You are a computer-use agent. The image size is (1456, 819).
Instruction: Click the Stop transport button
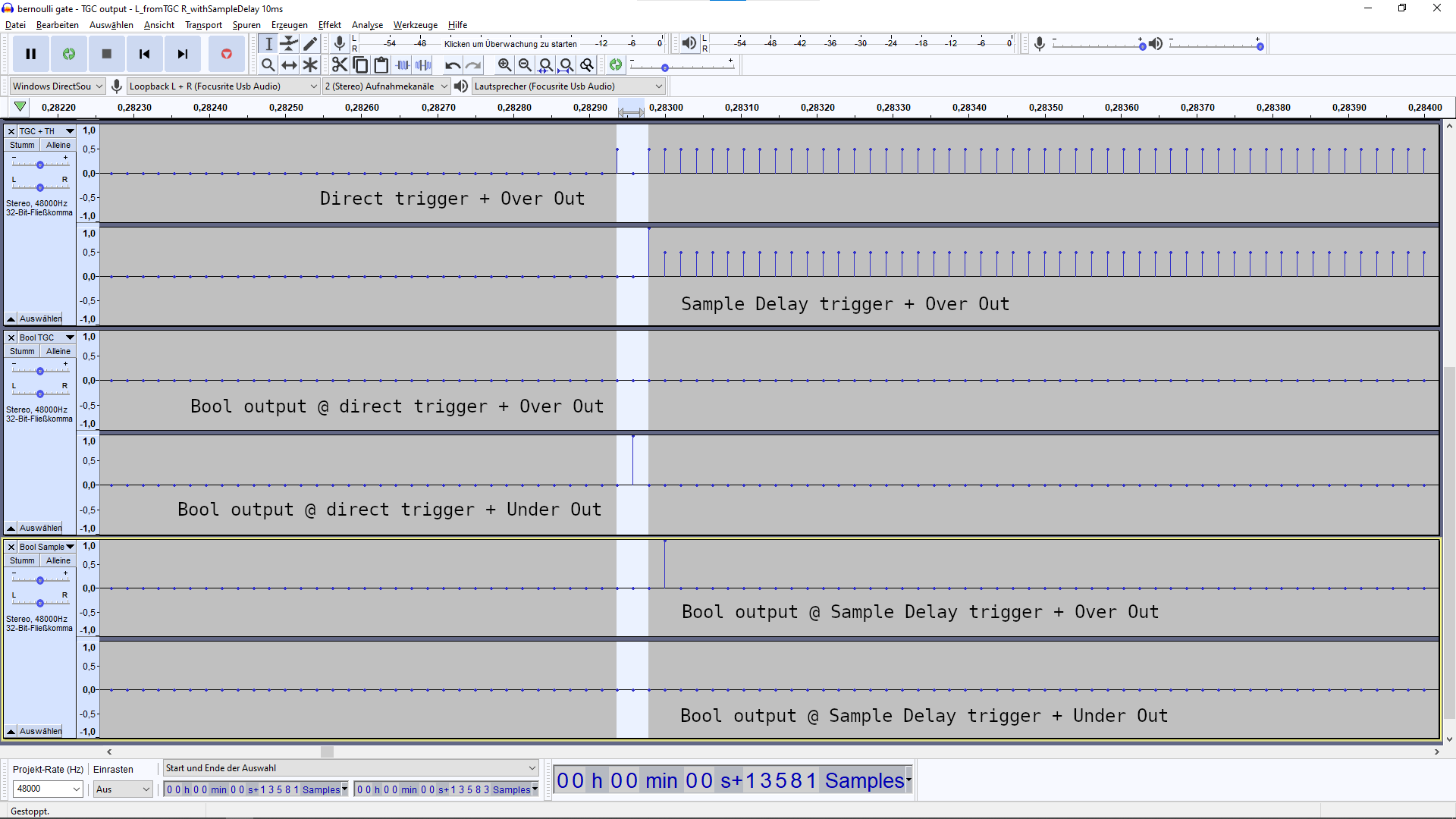coord(107,54)
